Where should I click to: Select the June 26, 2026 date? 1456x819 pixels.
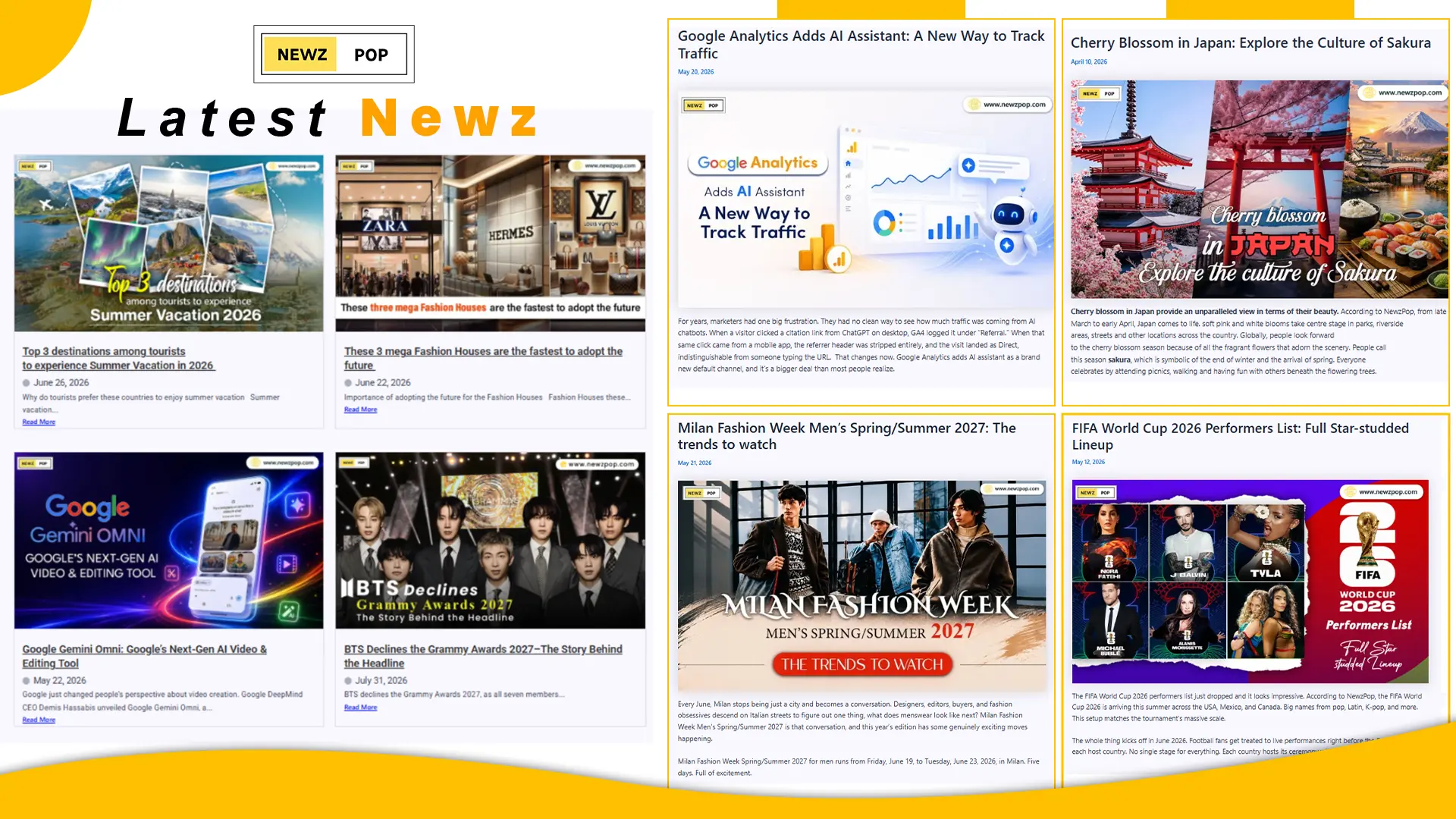pyautogui.click(x=61, y=382)
